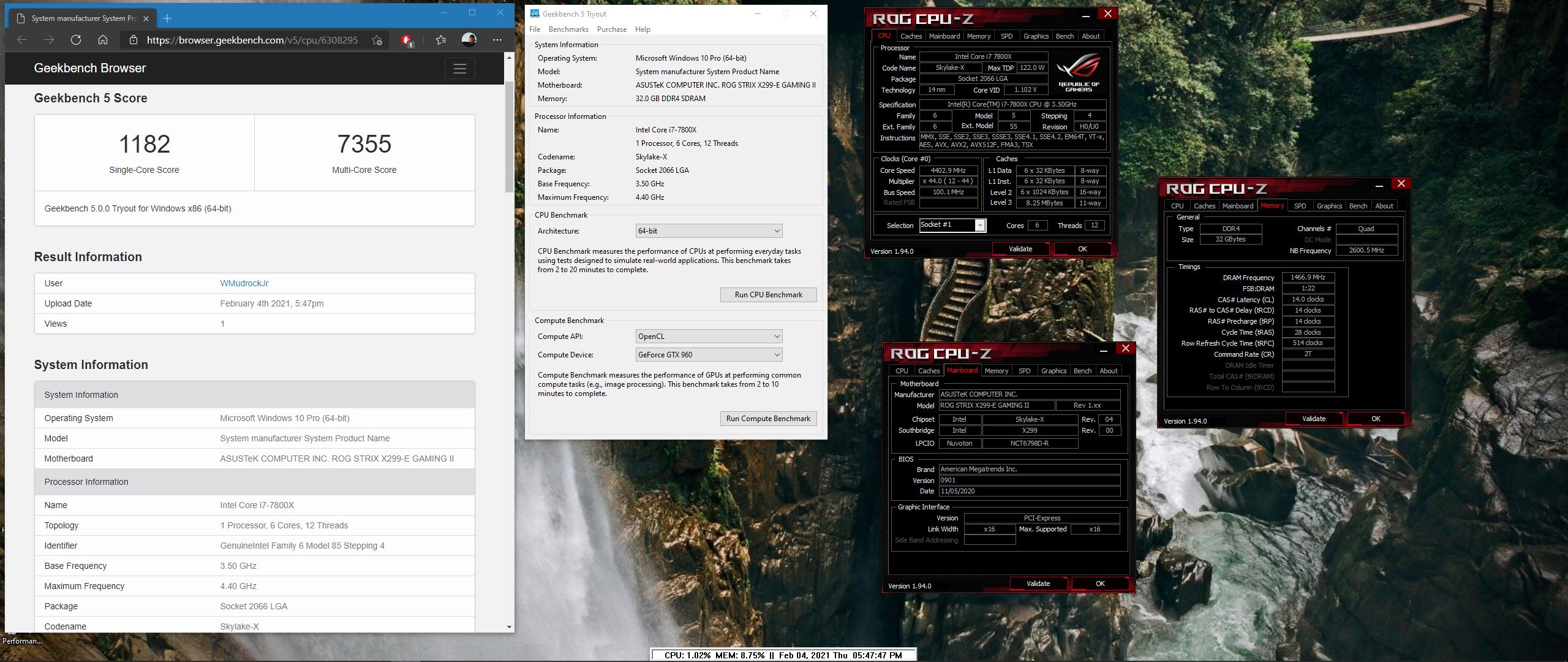
Task: Open the favorites list icon
Action: (x=441, y=40)
